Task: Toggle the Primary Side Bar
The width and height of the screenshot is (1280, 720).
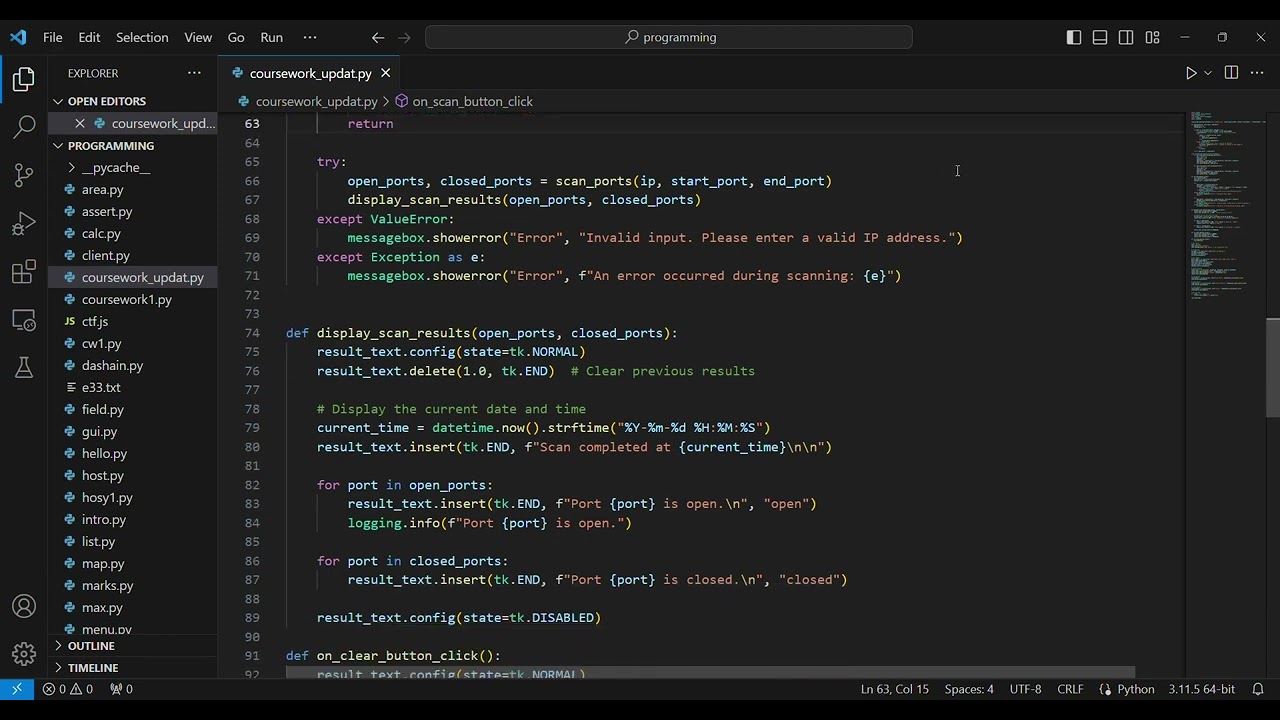Action: [1074, 37]
